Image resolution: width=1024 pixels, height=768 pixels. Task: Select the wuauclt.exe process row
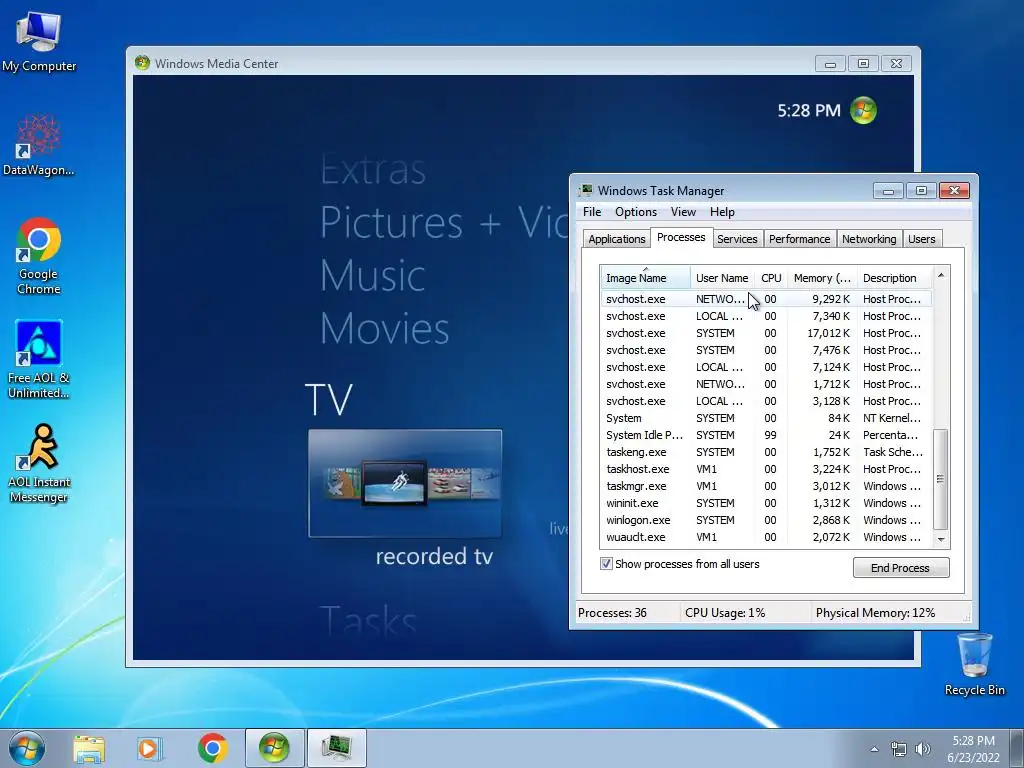[x=766, y=537]
